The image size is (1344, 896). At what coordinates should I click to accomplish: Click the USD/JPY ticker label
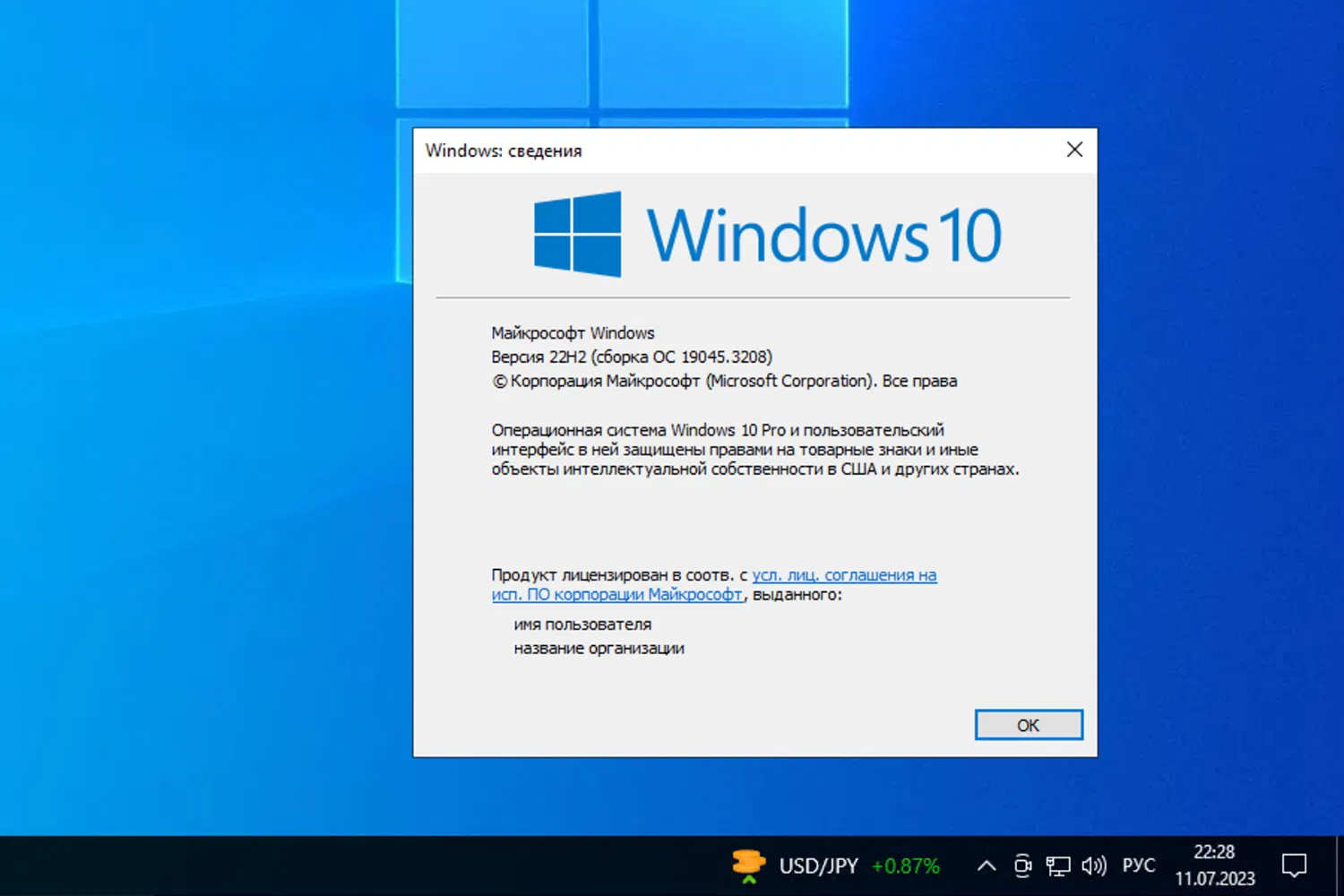pyautogui.click(x=818, y=866)
